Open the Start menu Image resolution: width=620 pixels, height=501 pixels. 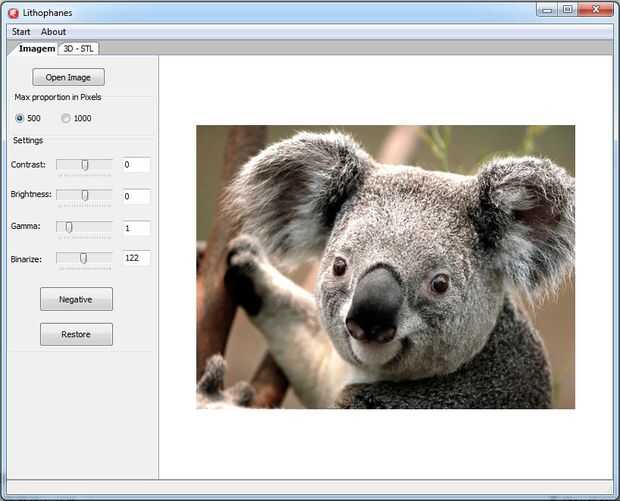click(x=21, y=32)
